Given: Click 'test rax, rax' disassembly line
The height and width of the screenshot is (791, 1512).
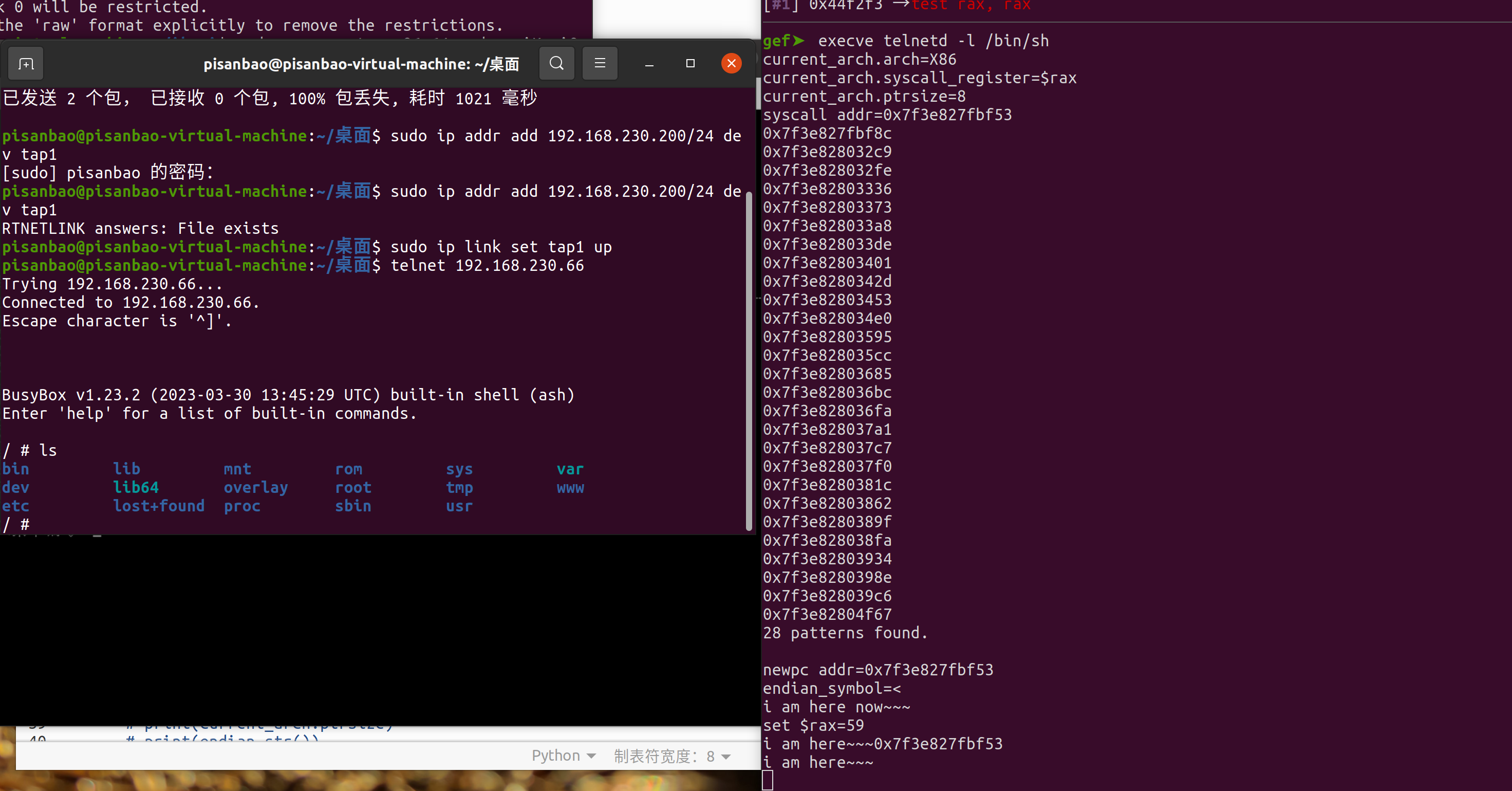Looking at the screenshot, I should (x=971, y=6).
